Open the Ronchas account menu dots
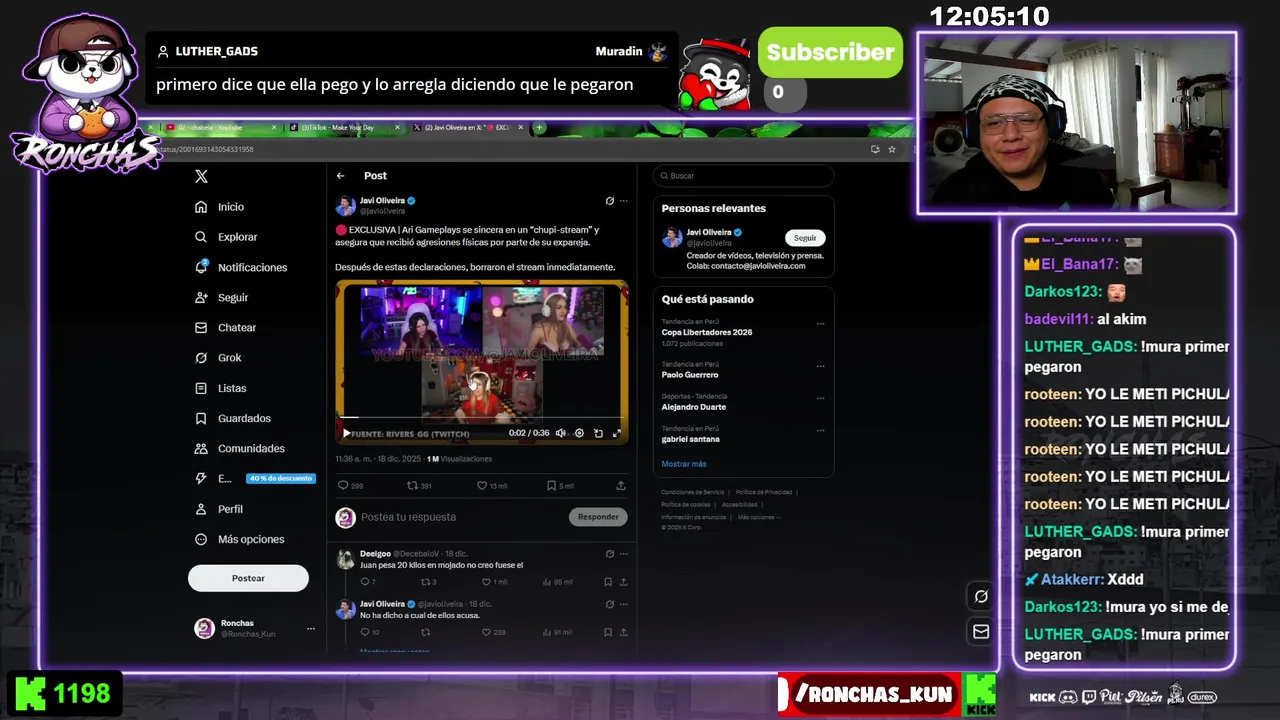Screen dimensions: 1280x720 pos(311,629)
